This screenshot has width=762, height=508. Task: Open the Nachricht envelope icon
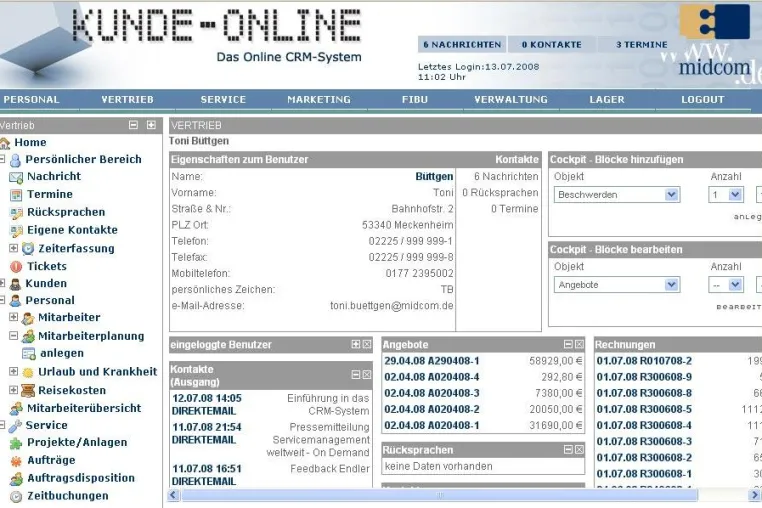tap(16, 177)
